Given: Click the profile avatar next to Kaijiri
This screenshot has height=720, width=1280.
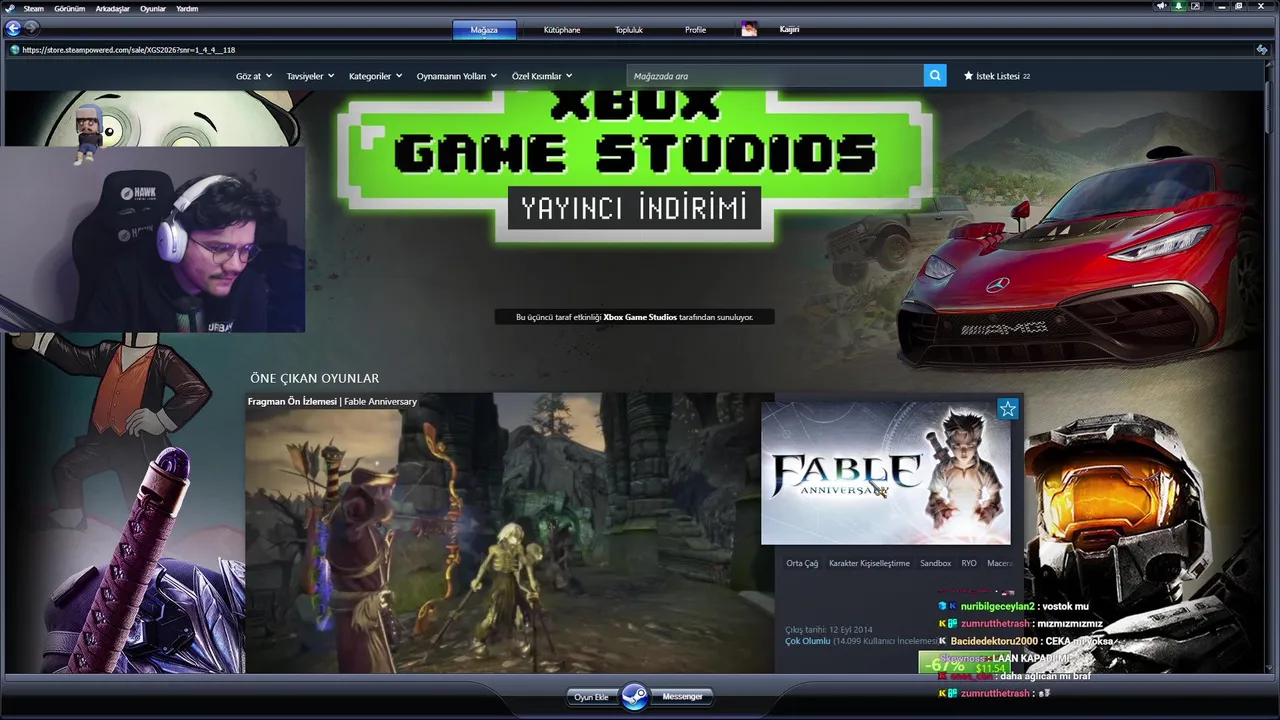Looking at the screenshot, I should point(749,29).
